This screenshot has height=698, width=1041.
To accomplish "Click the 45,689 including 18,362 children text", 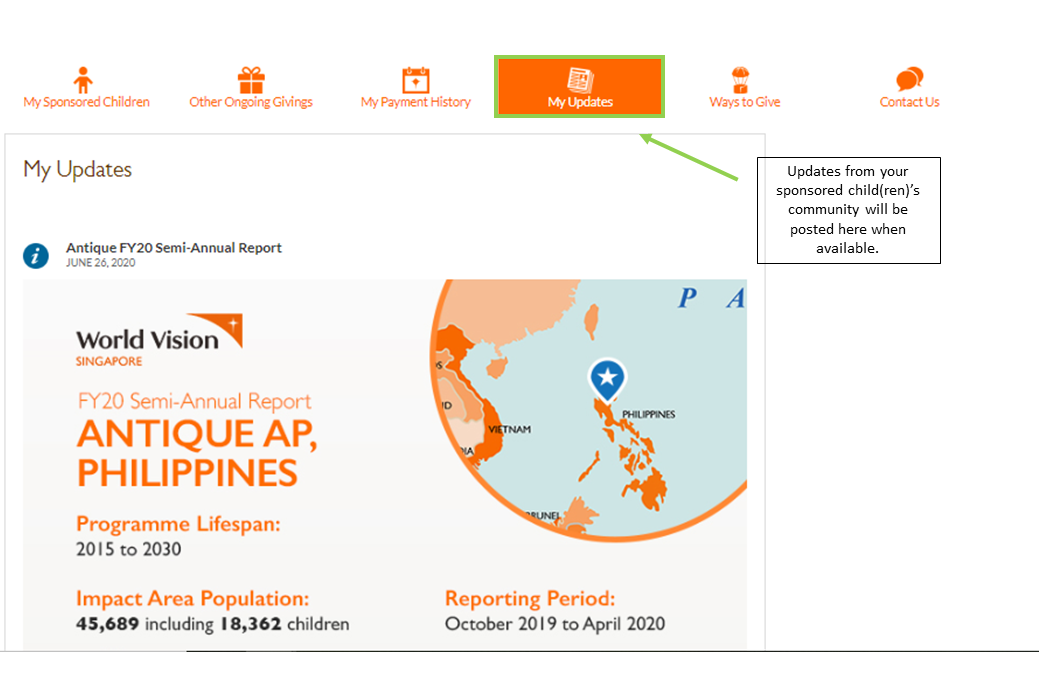I will [212, 624].
